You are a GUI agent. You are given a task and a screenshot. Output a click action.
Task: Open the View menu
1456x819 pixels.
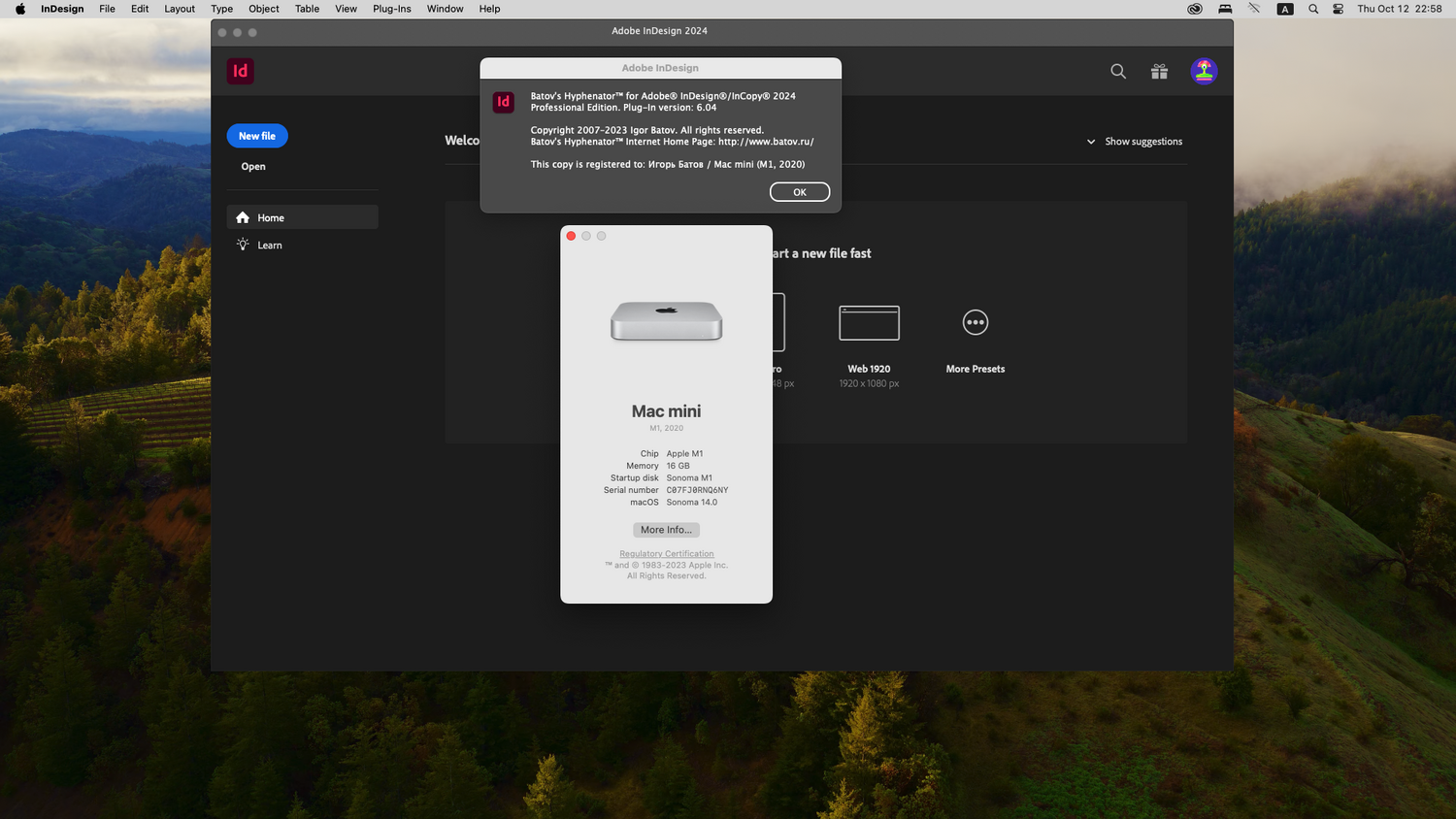[346, 9]
